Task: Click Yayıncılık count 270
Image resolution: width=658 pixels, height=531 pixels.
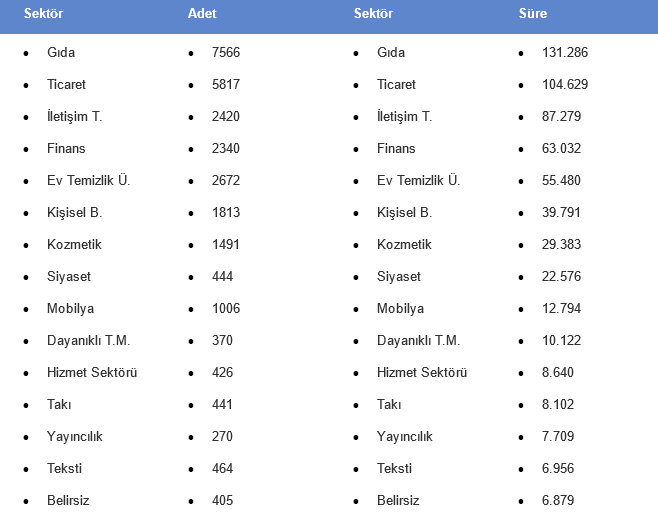Action: [x=222, y=437]
